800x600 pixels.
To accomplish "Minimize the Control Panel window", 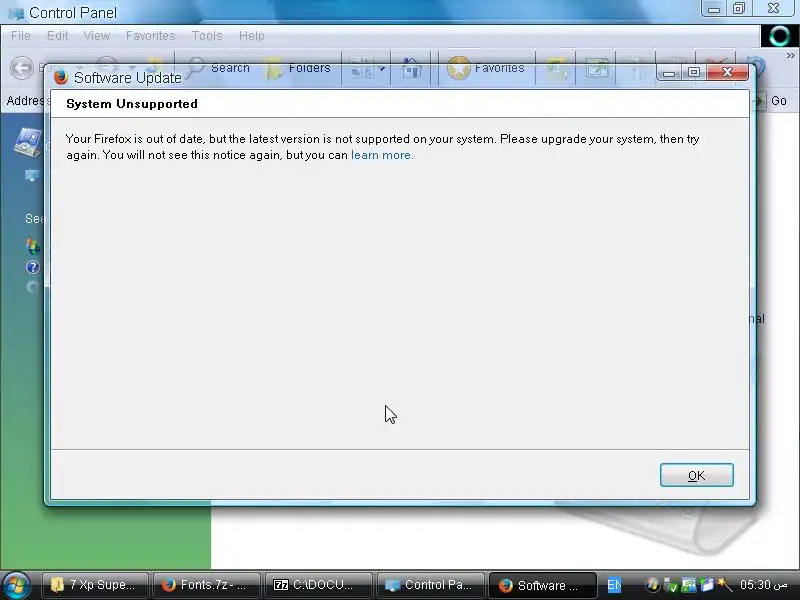I will coord(714,9).
